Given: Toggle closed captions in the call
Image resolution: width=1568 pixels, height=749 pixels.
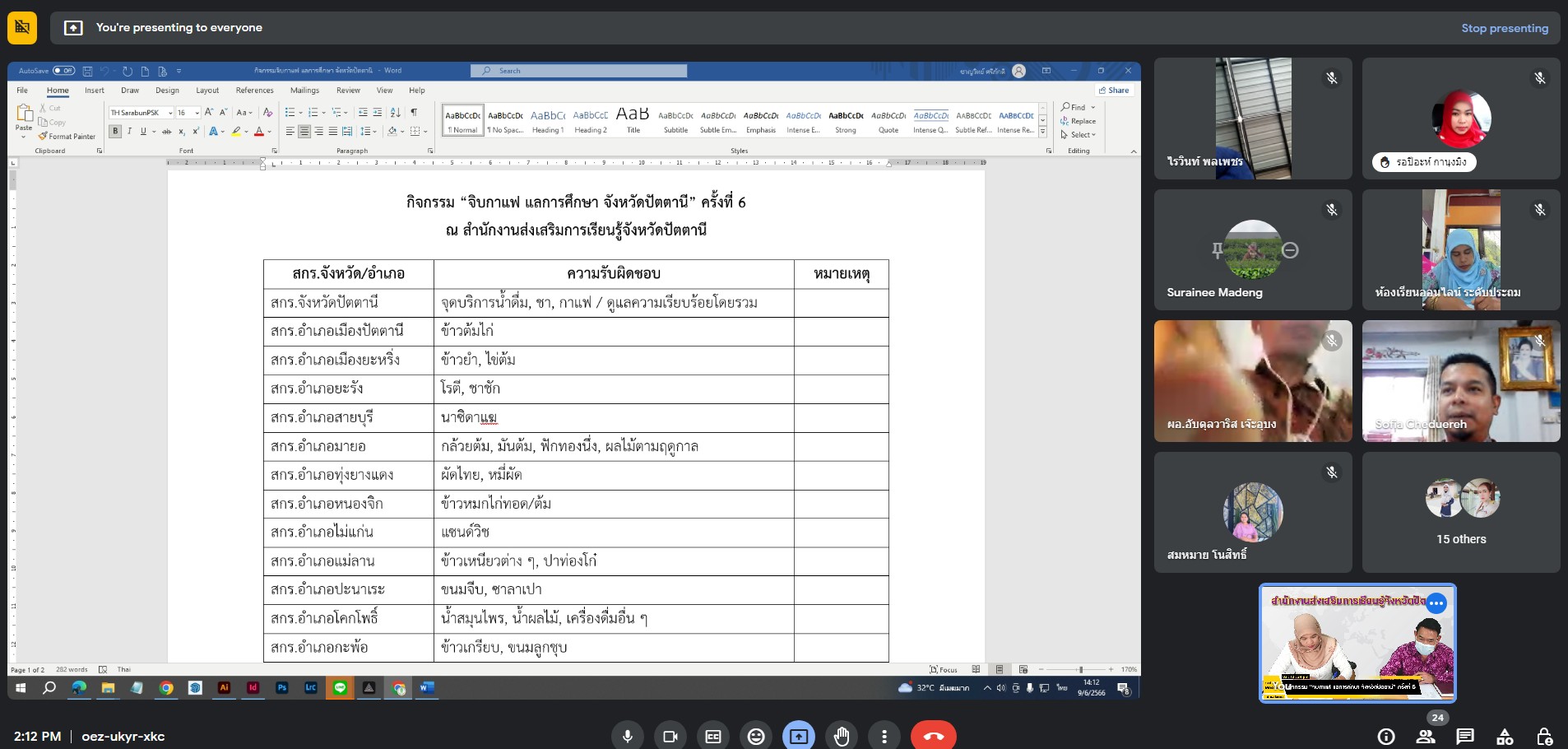Looking at the screenshot, I should tap(712, 736).
